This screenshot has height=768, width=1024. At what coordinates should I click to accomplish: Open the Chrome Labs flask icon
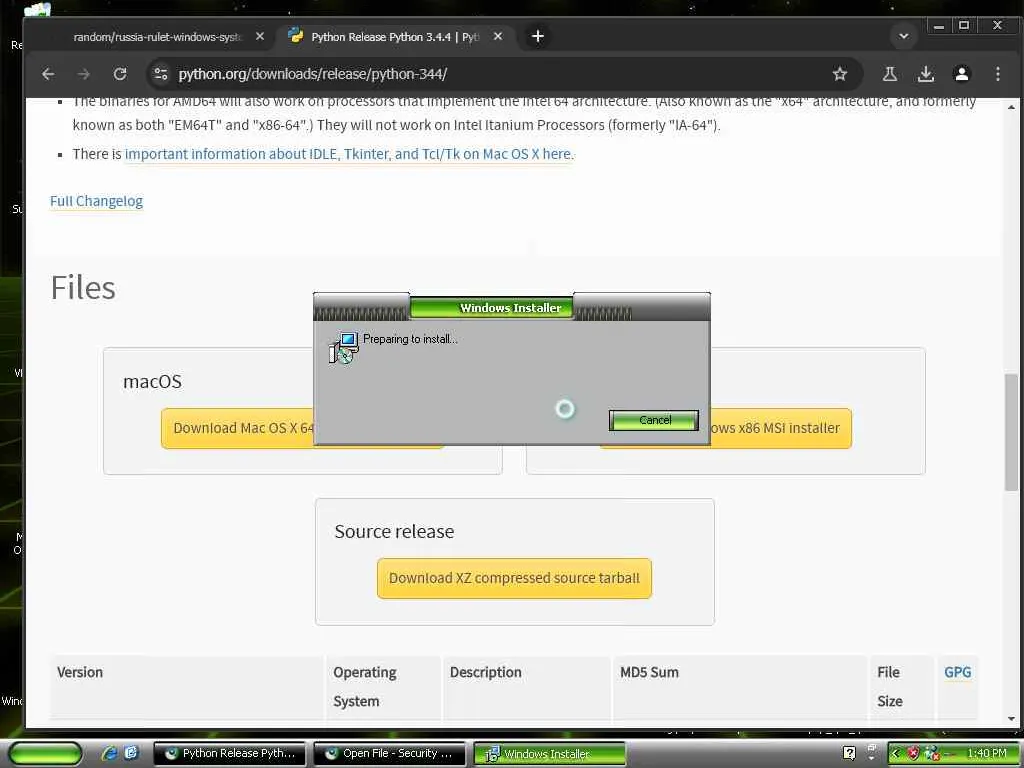889,74
